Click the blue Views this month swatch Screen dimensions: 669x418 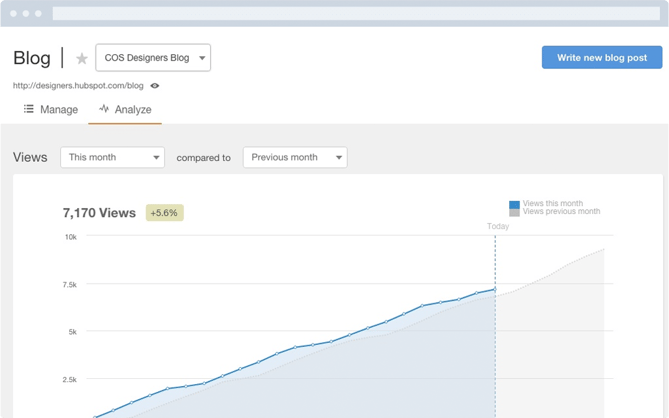coord(514,204)
